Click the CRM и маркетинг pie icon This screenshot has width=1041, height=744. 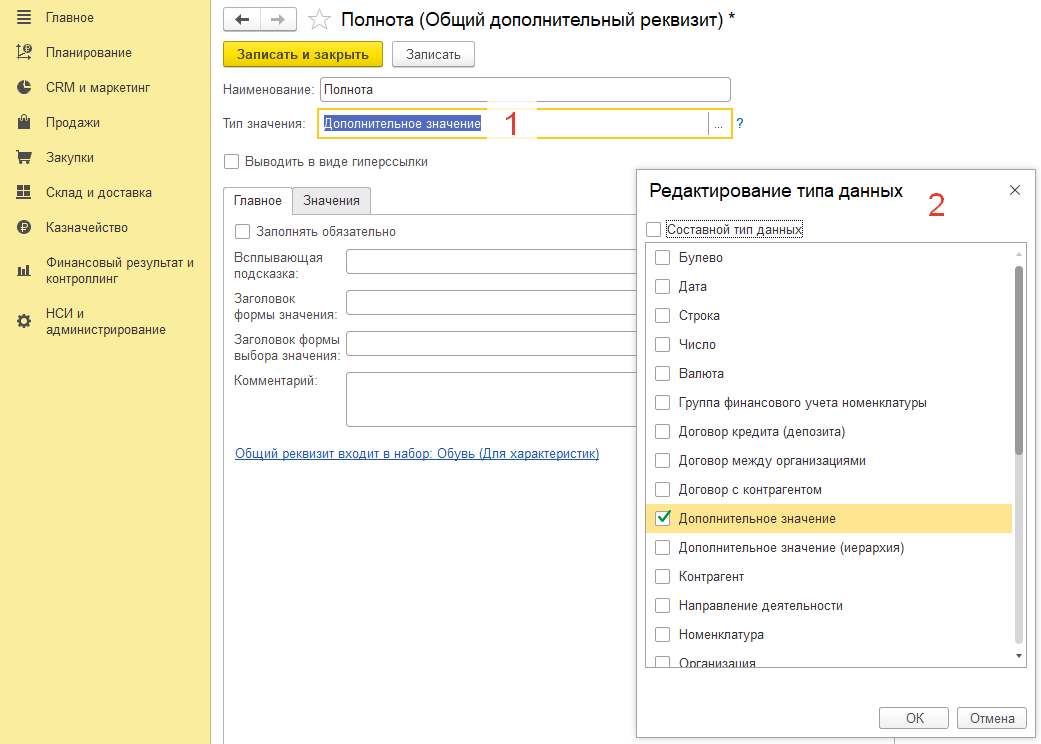point(24,87)
